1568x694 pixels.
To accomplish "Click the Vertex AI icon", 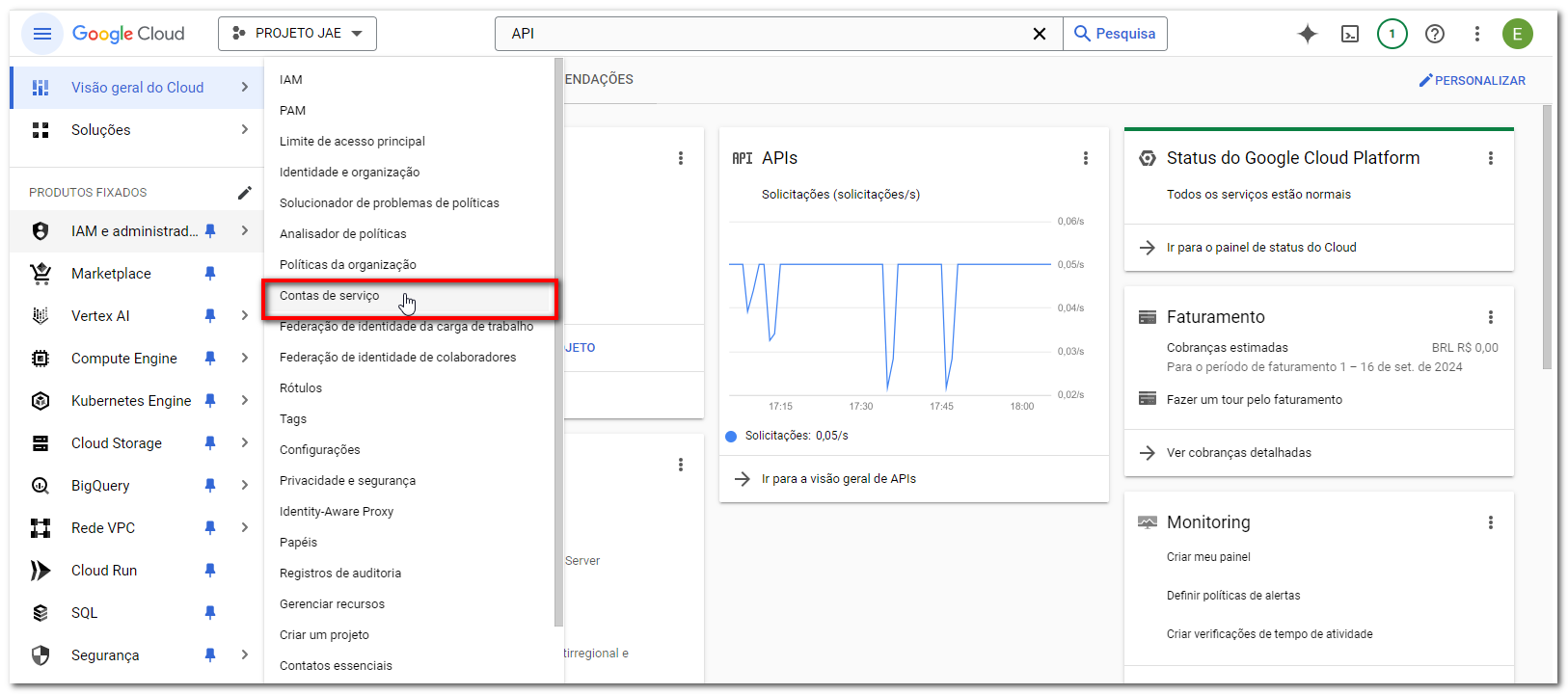I will [x=41, y=316].
